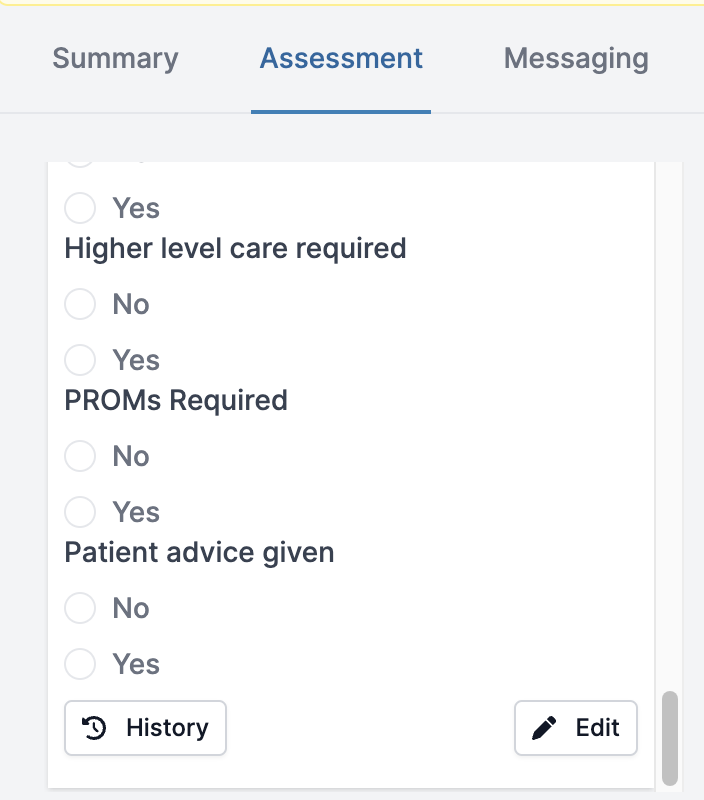
Task: Select No for Higher level care required
Action: tap(80, 304)
